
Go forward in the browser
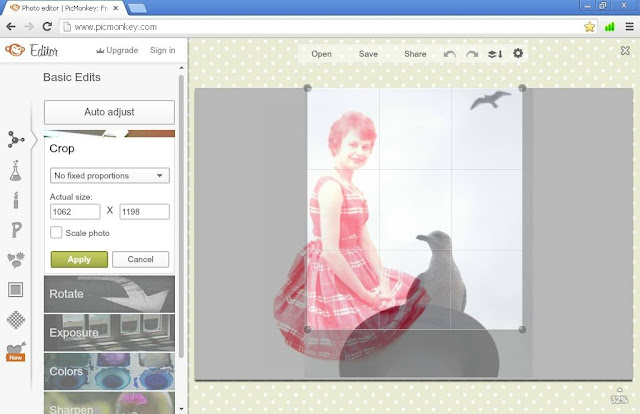point(29,27)
